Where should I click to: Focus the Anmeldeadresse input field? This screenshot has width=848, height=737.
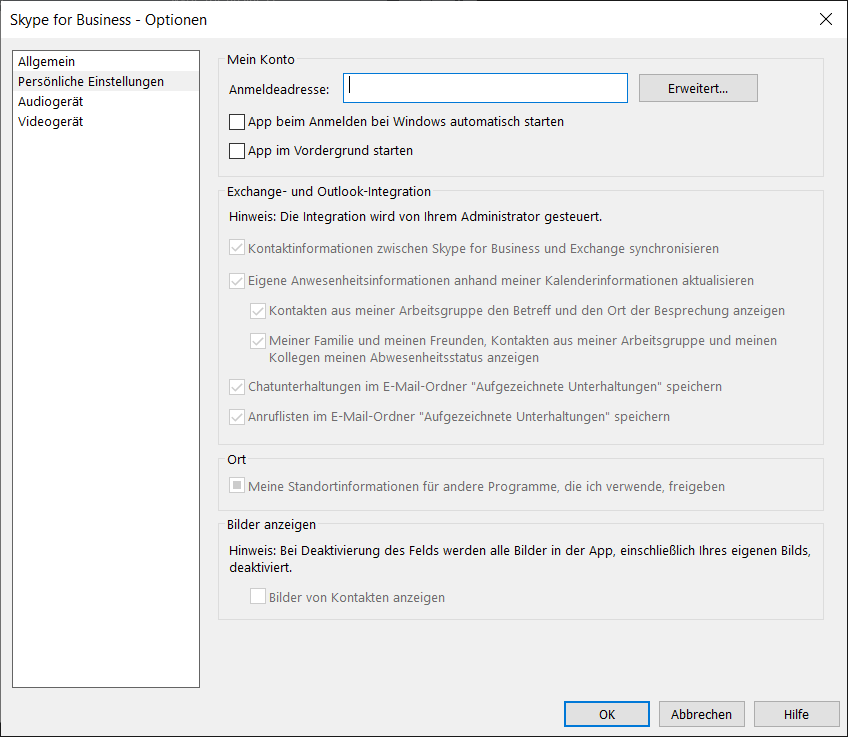pyautogui.click(x=485, y=88)
